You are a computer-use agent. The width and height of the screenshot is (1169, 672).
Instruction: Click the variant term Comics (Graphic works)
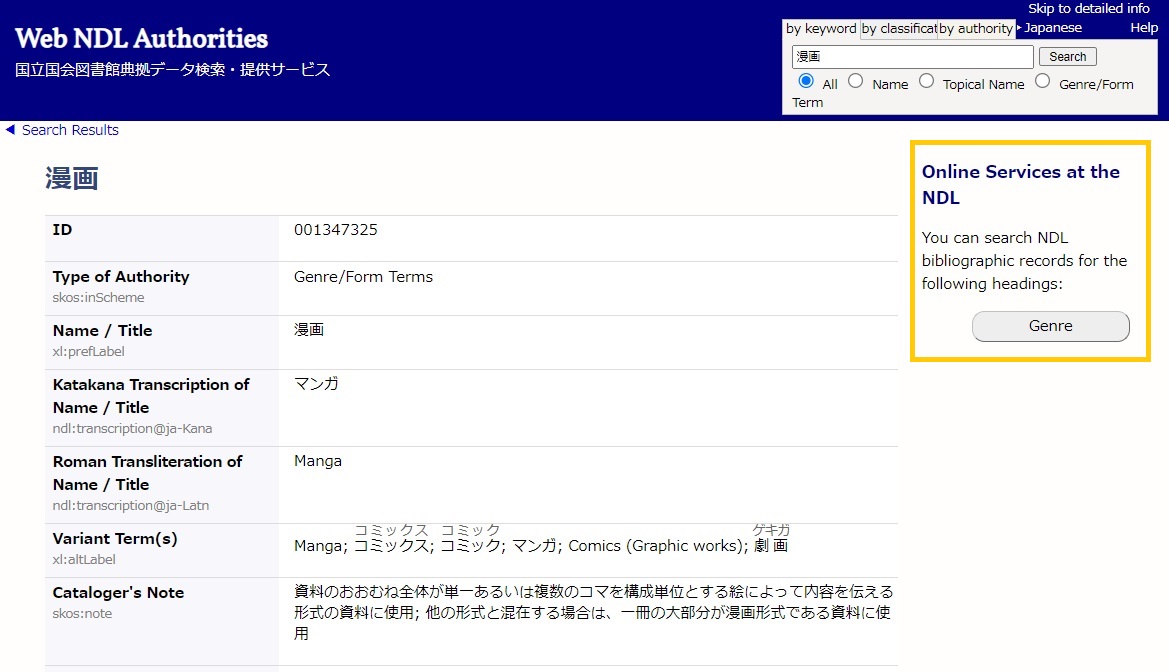[x=656, y=546]
